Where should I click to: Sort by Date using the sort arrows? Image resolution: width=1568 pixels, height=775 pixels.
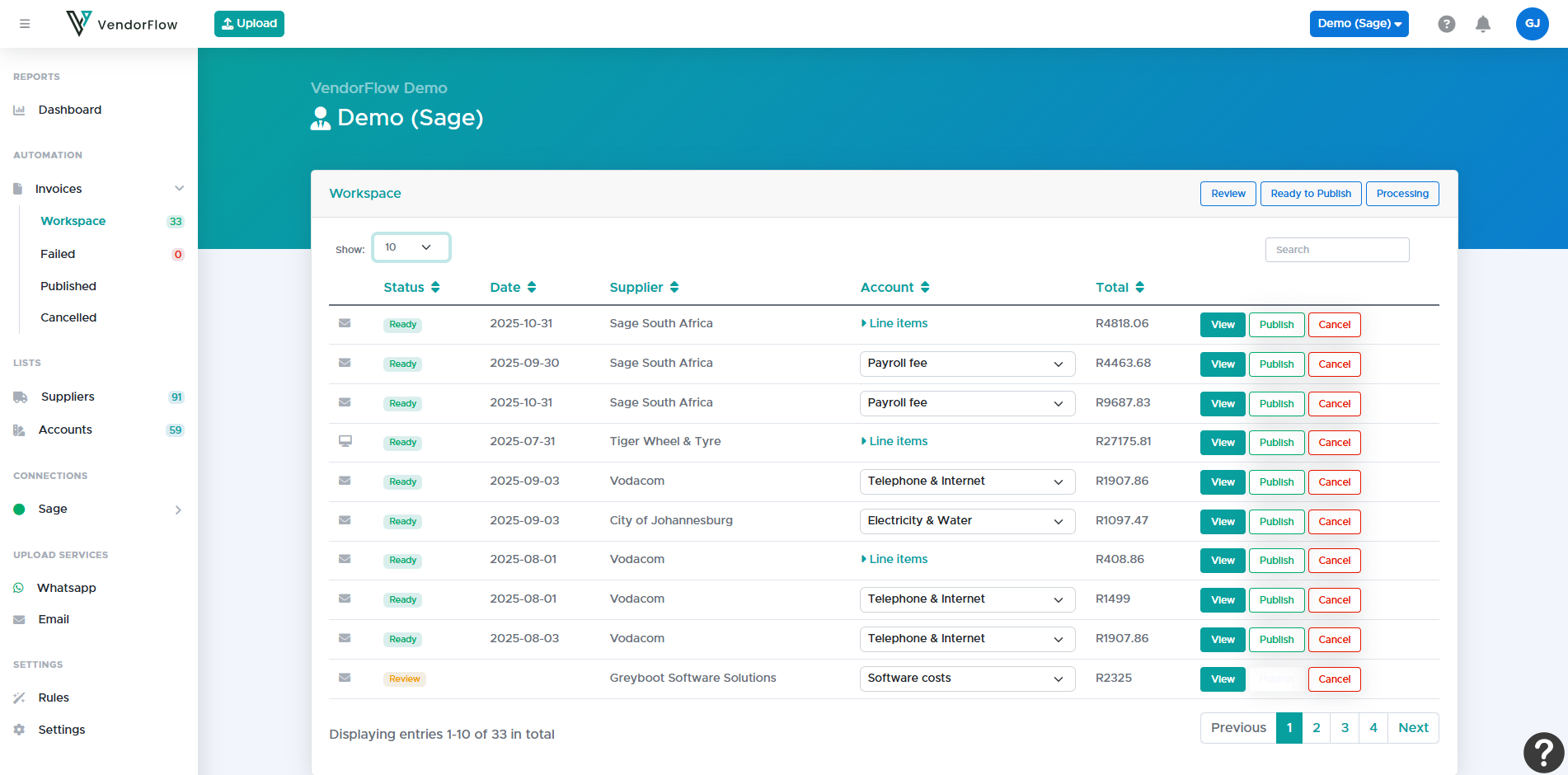pyautogui.click(x=532, y=287)
